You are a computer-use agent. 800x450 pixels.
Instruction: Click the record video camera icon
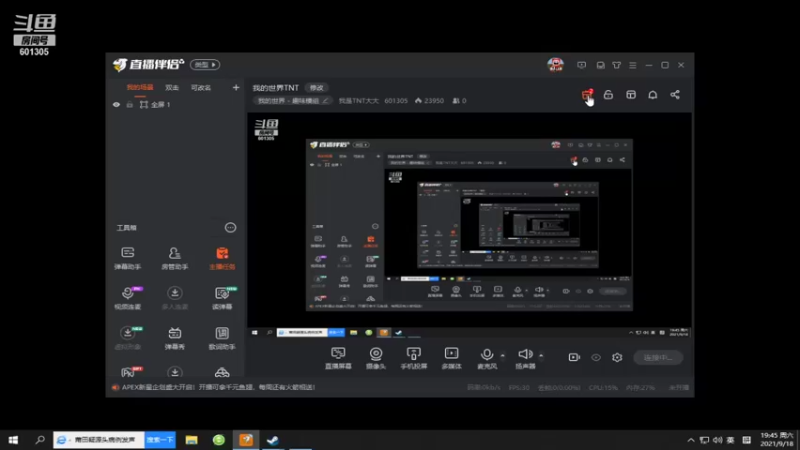(574, 357)
